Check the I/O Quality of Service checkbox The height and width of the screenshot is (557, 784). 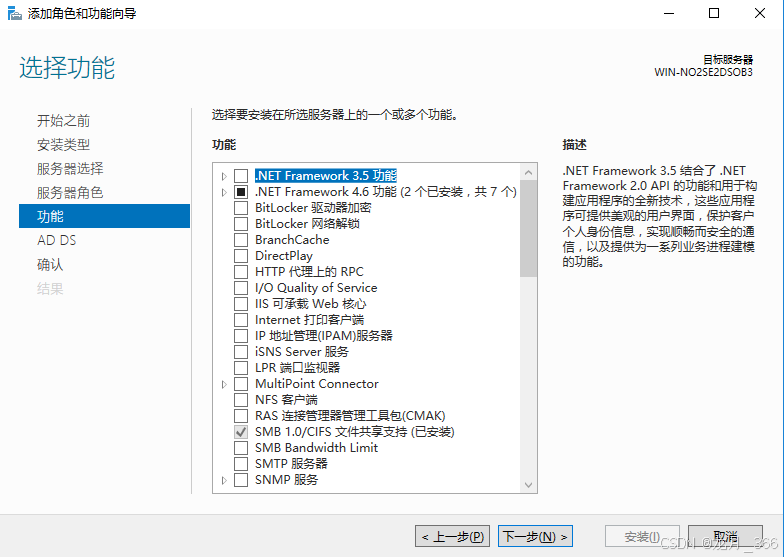coord(241,288)
